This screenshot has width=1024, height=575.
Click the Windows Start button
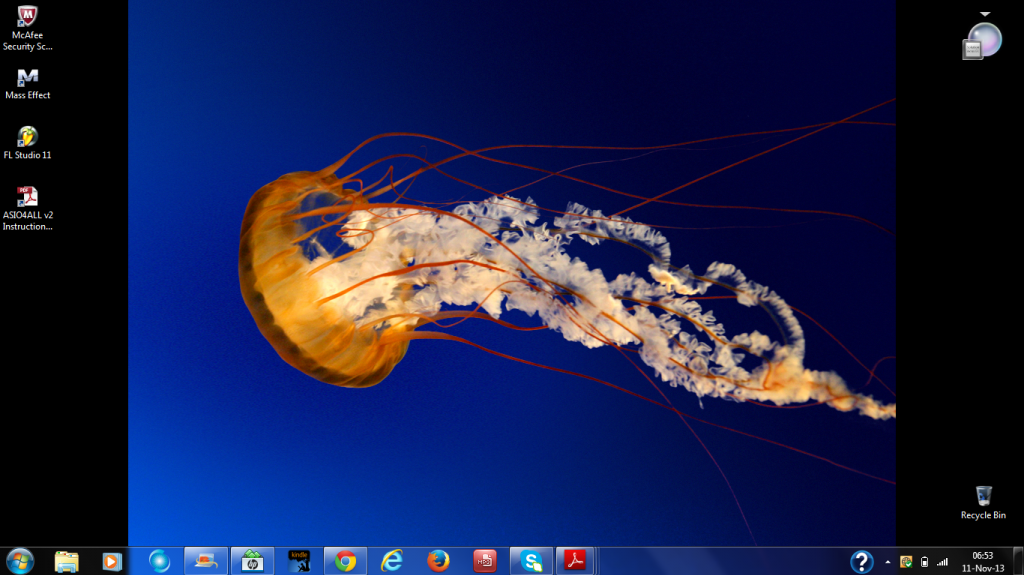tap(18, 561)
